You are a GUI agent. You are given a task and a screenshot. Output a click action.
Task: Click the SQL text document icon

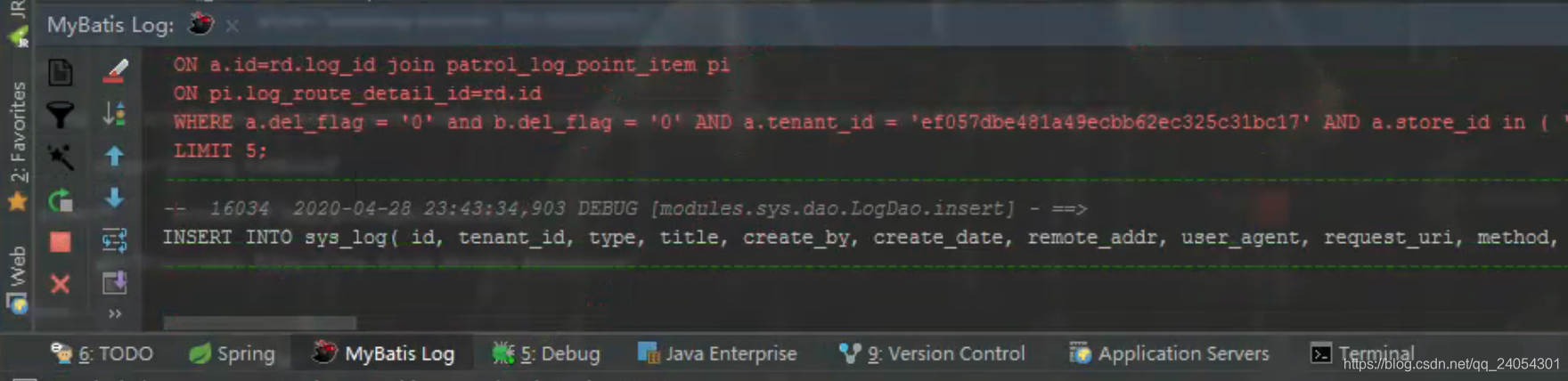click(61, 72)
